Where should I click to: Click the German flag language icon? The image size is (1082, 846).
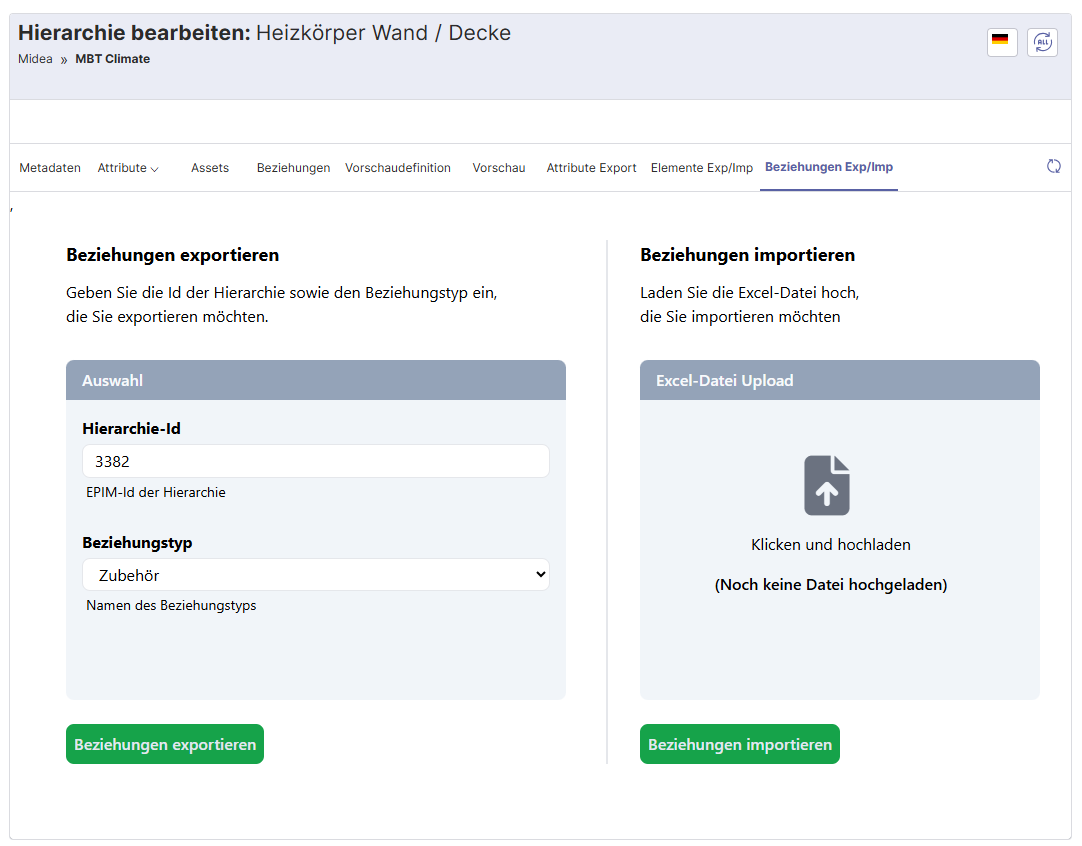[x=1001, y=41]
